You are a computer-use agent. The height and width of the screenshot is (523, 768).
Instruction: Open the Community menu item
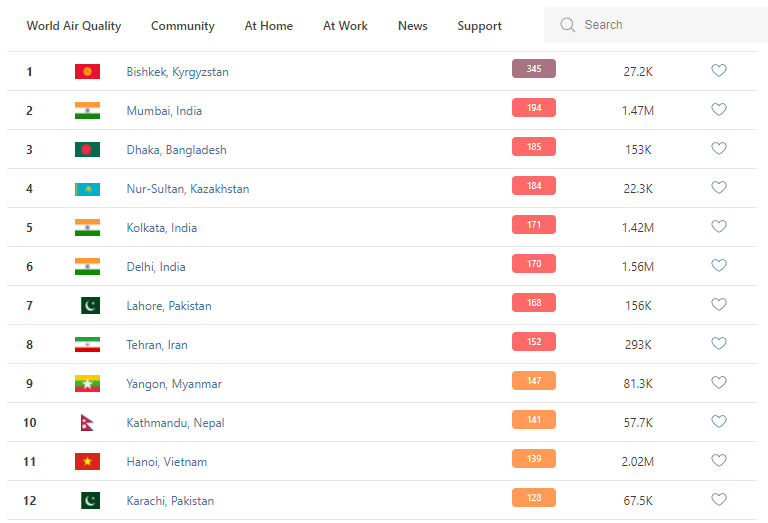tap(183, 26)
